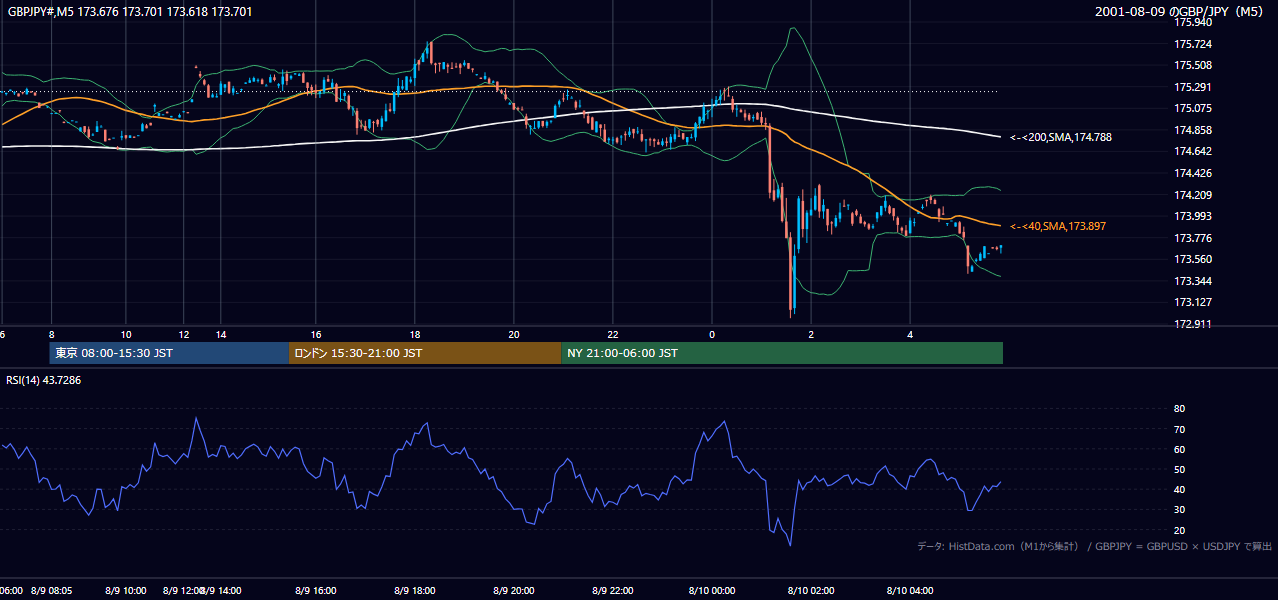
Task: Click the 8/10 04:00 bottom date label
Action: [x=910, y=591]
